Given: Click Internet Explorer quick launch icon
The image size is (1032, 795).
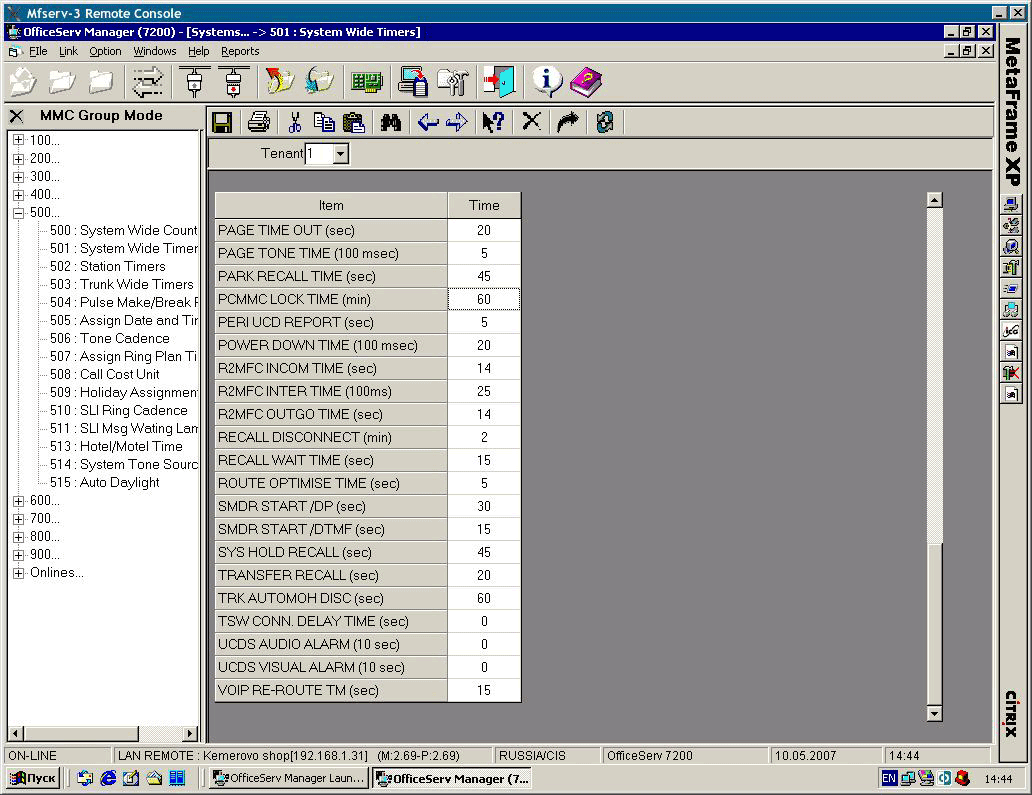Looking at the screenshot, I should pos(108,778).
